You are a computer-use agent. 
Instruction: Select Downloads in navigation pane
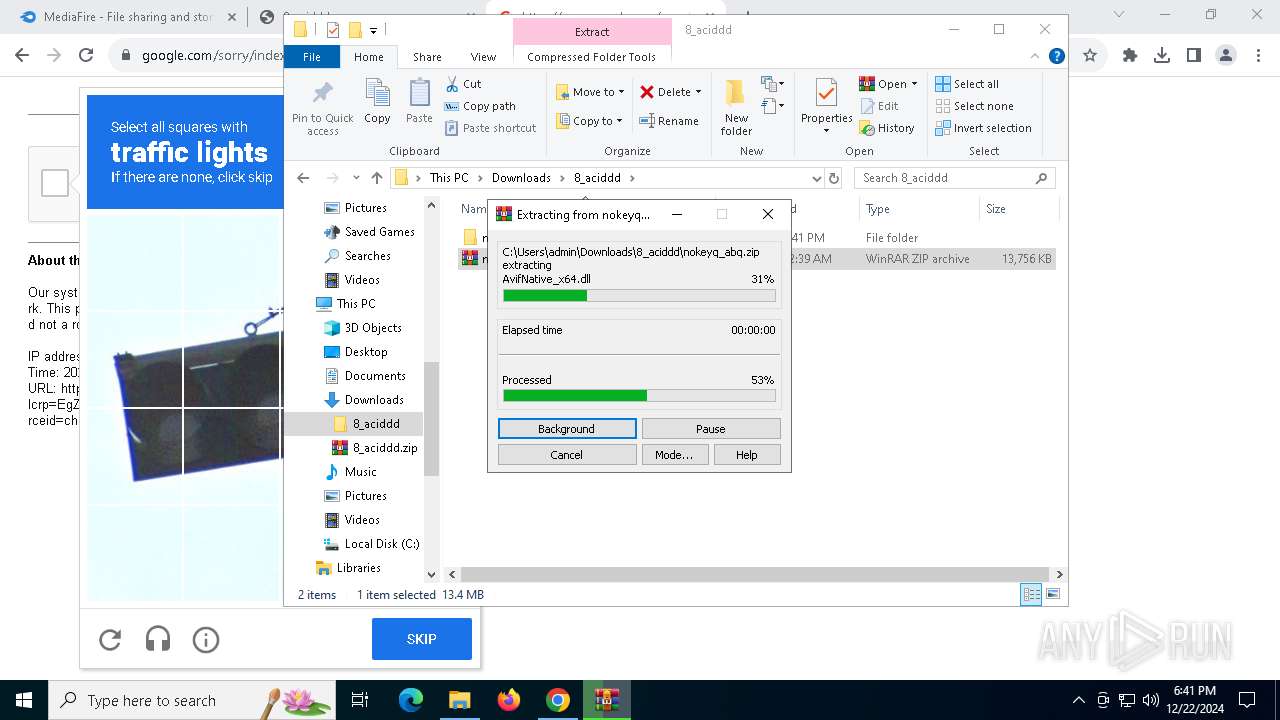(x=374, y=400)
